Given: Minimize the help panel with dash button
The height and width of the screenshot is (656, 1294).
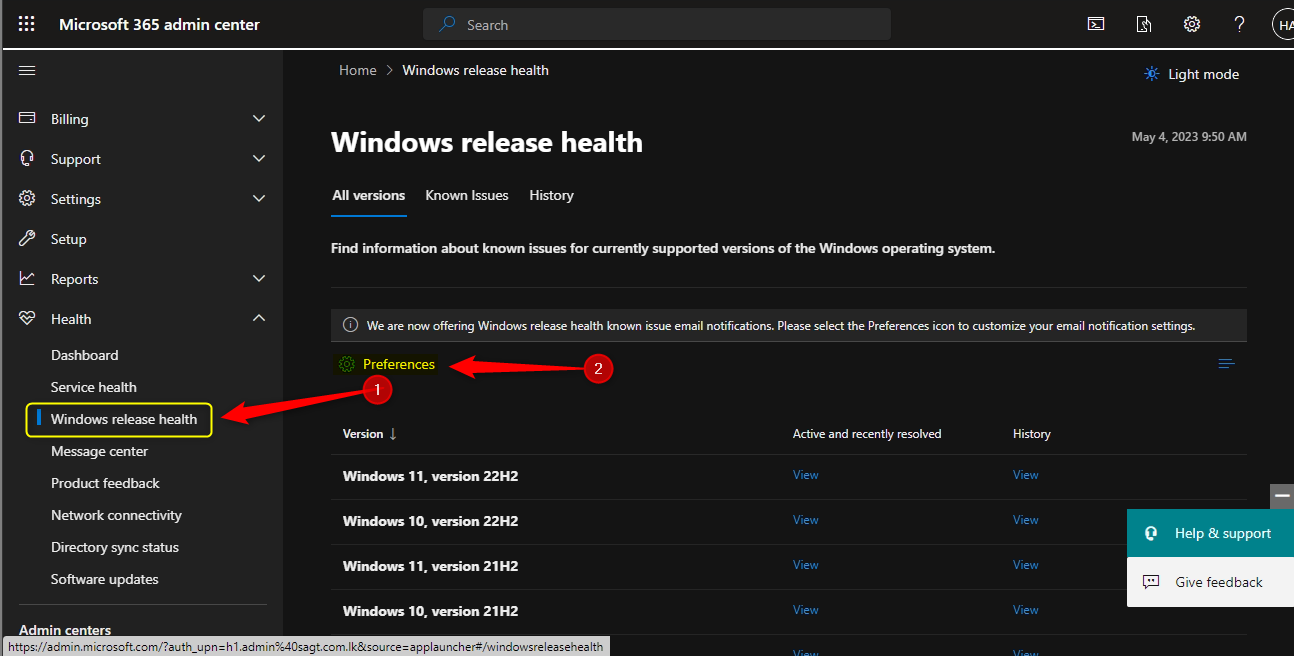Looking at the screenshot, I should coord(1282,496).
